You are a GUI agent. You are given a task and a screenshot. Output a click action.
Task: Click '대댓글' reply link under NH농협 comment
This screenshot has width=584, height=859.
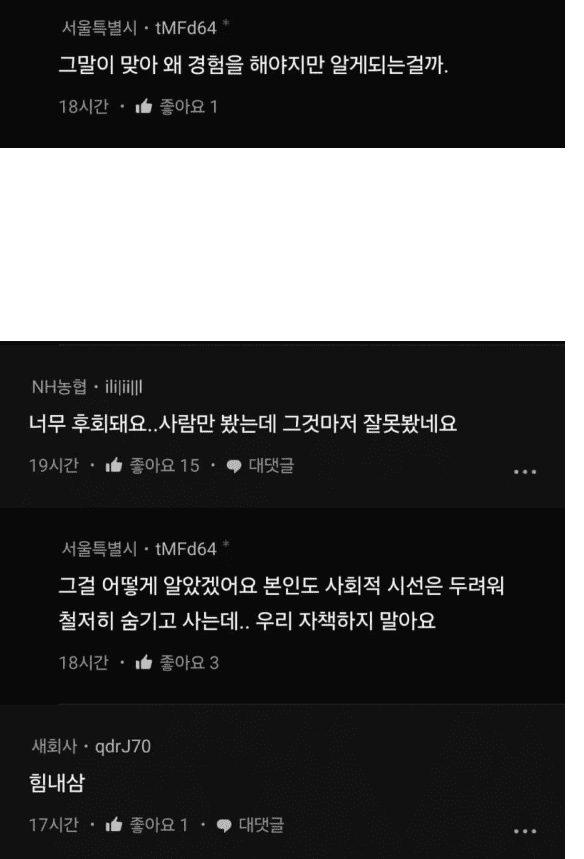(x=271, y=465)
